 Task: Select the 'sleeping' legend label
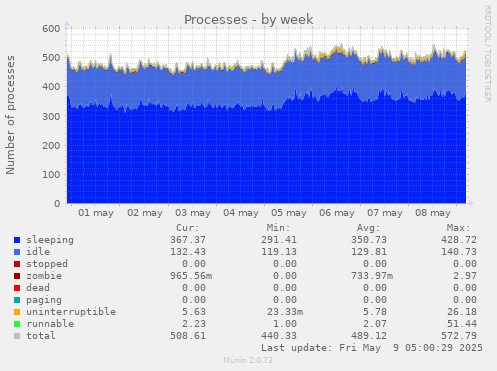point(50,240)
